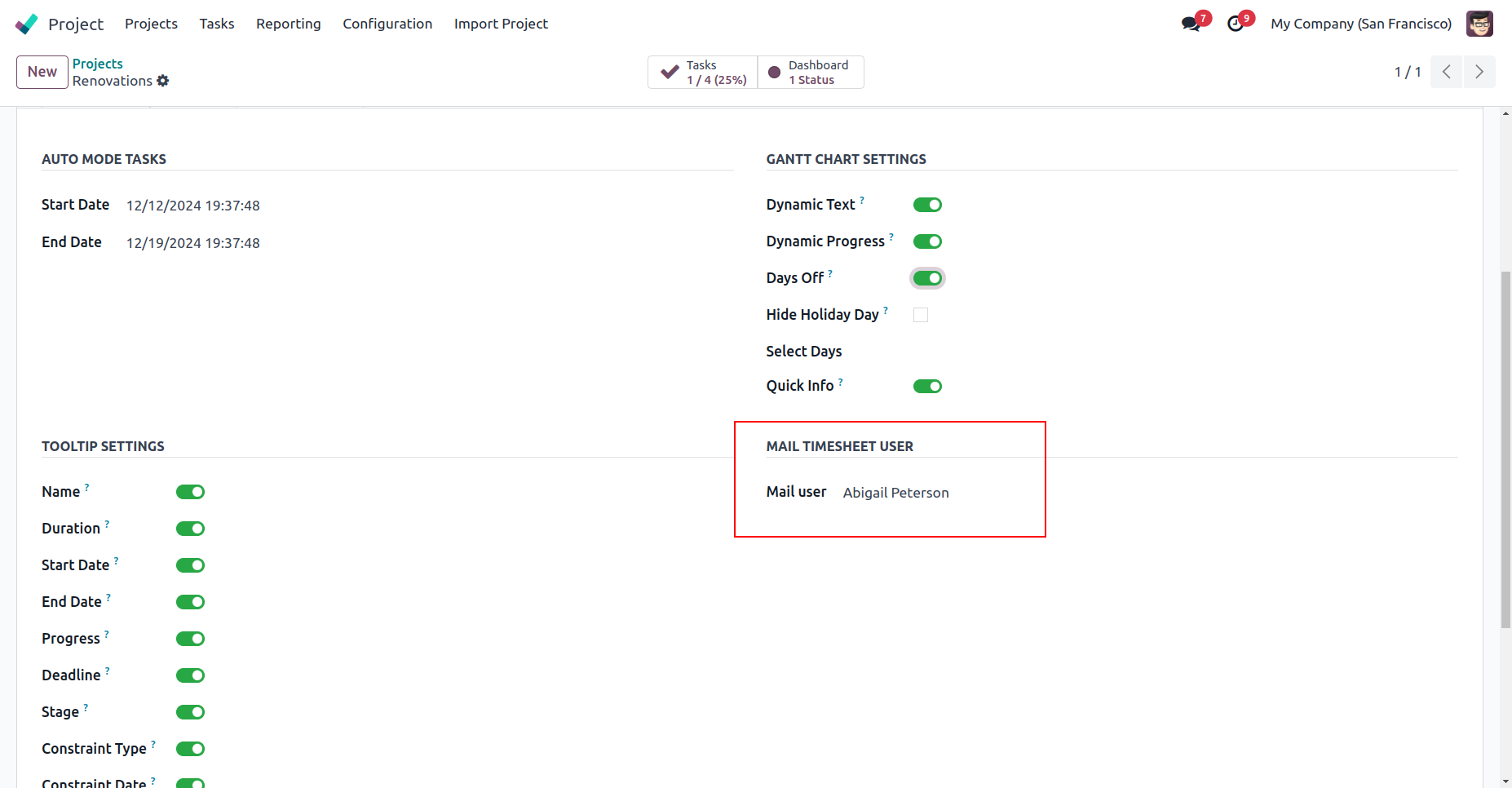
Task: Open the Tasks menu item
Action: point(217,24)
